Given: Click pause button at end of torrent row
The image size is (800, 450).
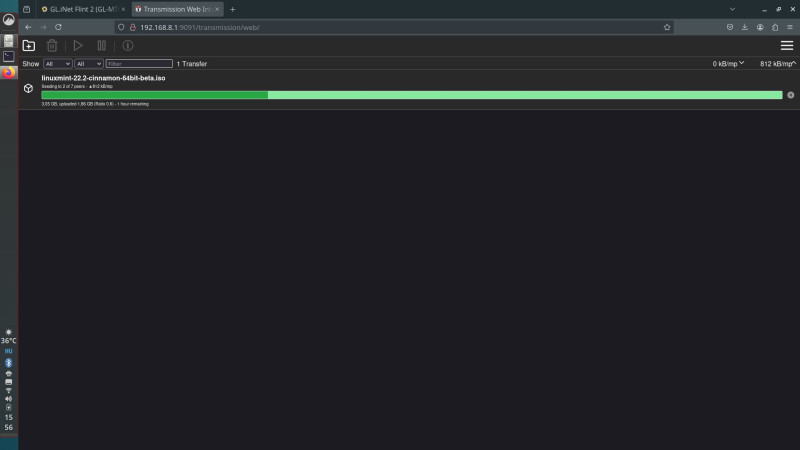Looking at the screenshot, I should (x=790, y=95).
